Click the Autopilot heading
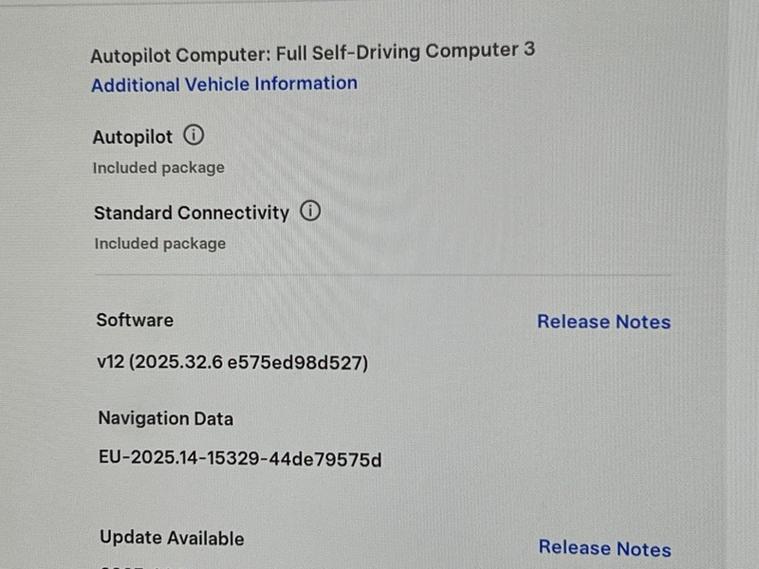Image resolution: width=759 pixels, height=569 pixels. coord(133,137)
